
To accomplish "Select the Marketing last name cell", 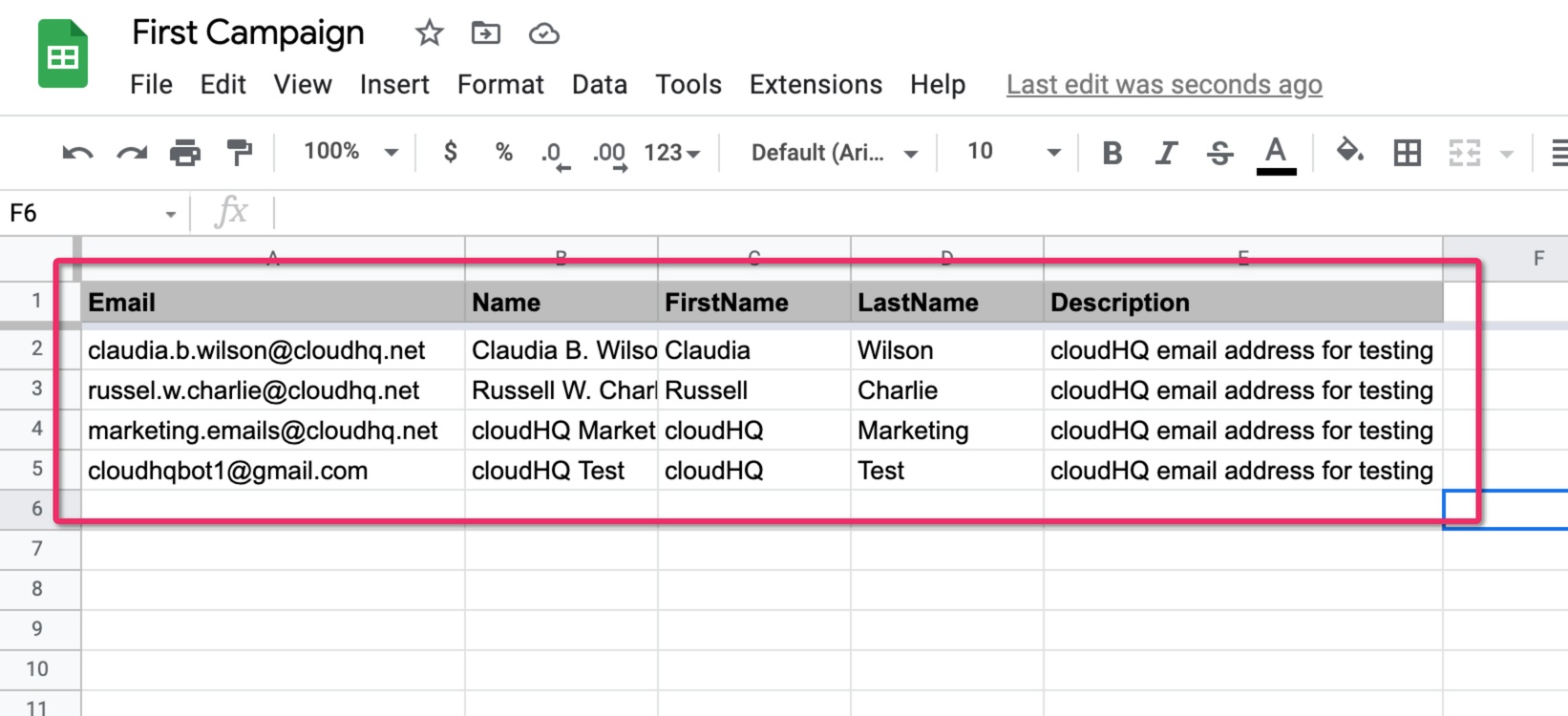I will 947,431.
